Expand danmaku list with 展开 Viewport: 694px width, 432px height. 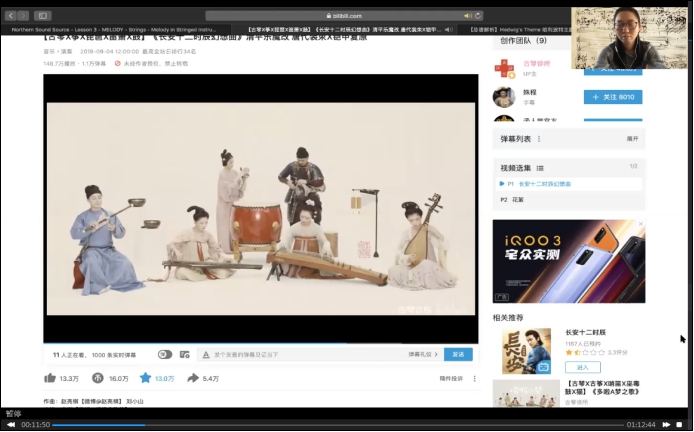point(632,139)
